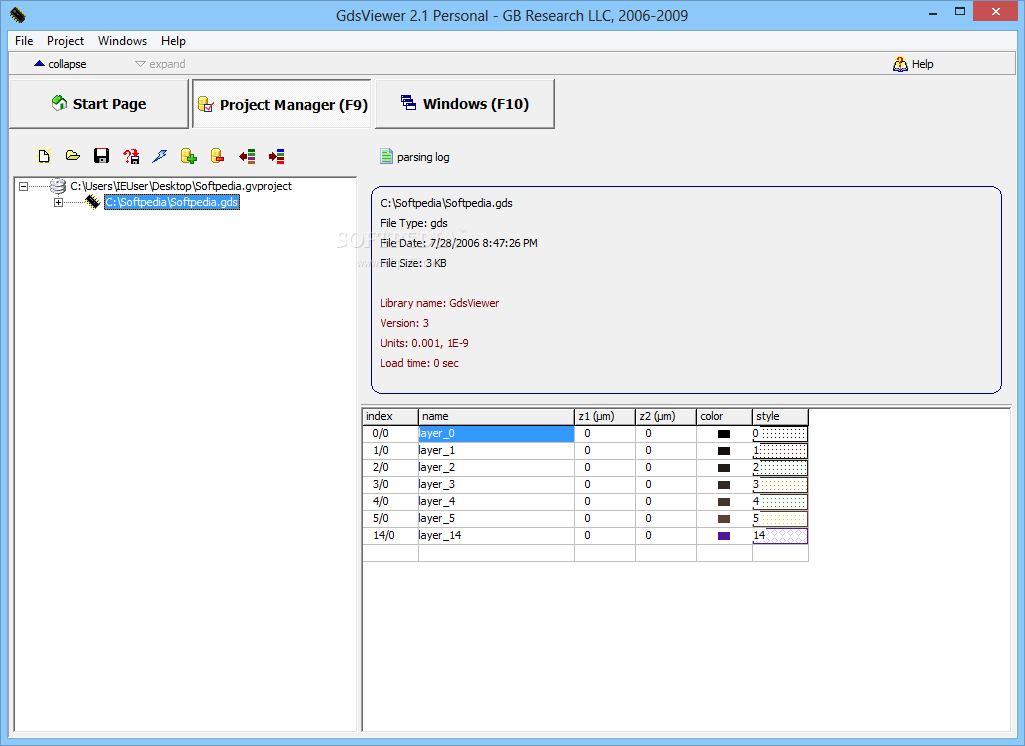Click the 3/0 index cell
Image resolution: width=1025 pixels, height=746 pixels.
coord(390,484)
